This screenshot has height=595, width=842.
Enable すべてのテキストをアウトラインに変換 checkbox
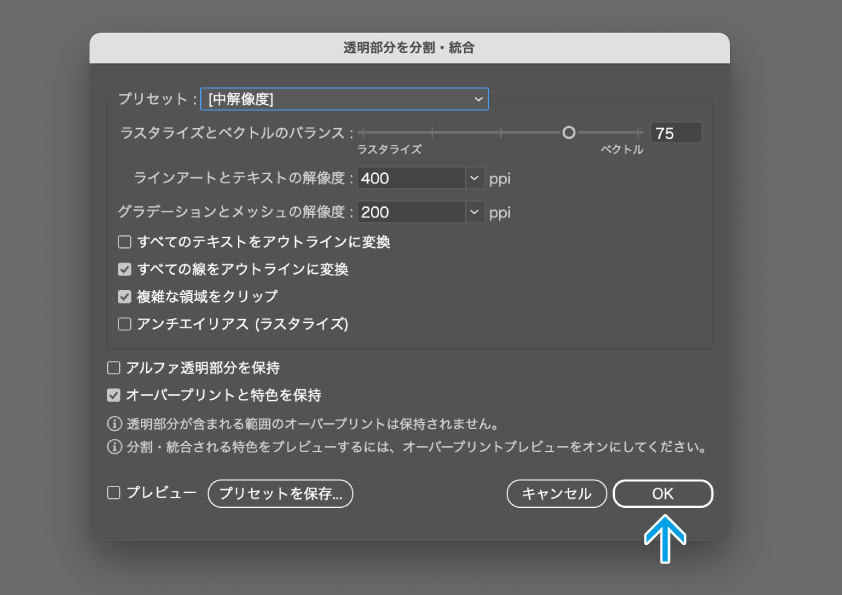[125, 242]
